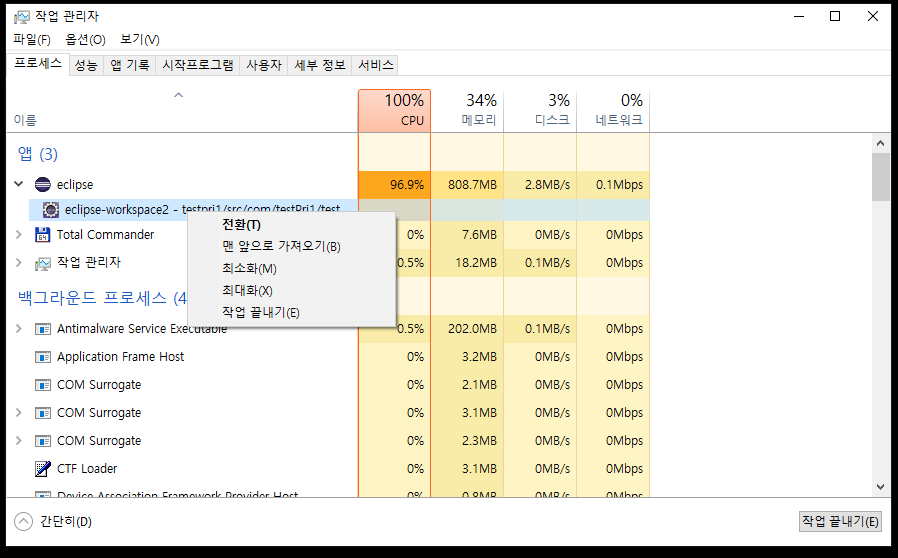Click the Total Commander 7.6MB memory cell
The width and height of the screenshot is (898, 558).
coord(467,234)
